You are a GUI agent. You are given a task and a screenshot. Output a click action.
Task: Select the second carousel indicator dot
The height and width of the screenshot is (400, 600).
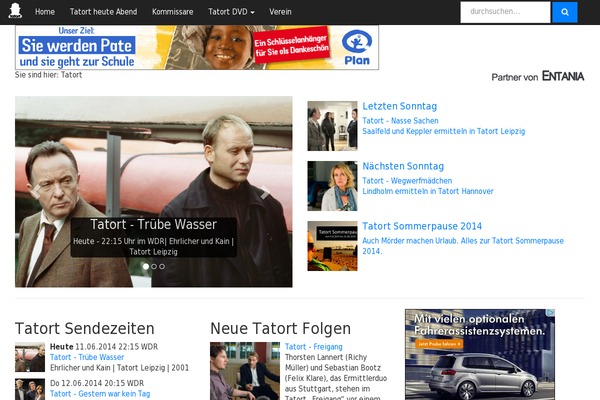[x=154, y=266]
